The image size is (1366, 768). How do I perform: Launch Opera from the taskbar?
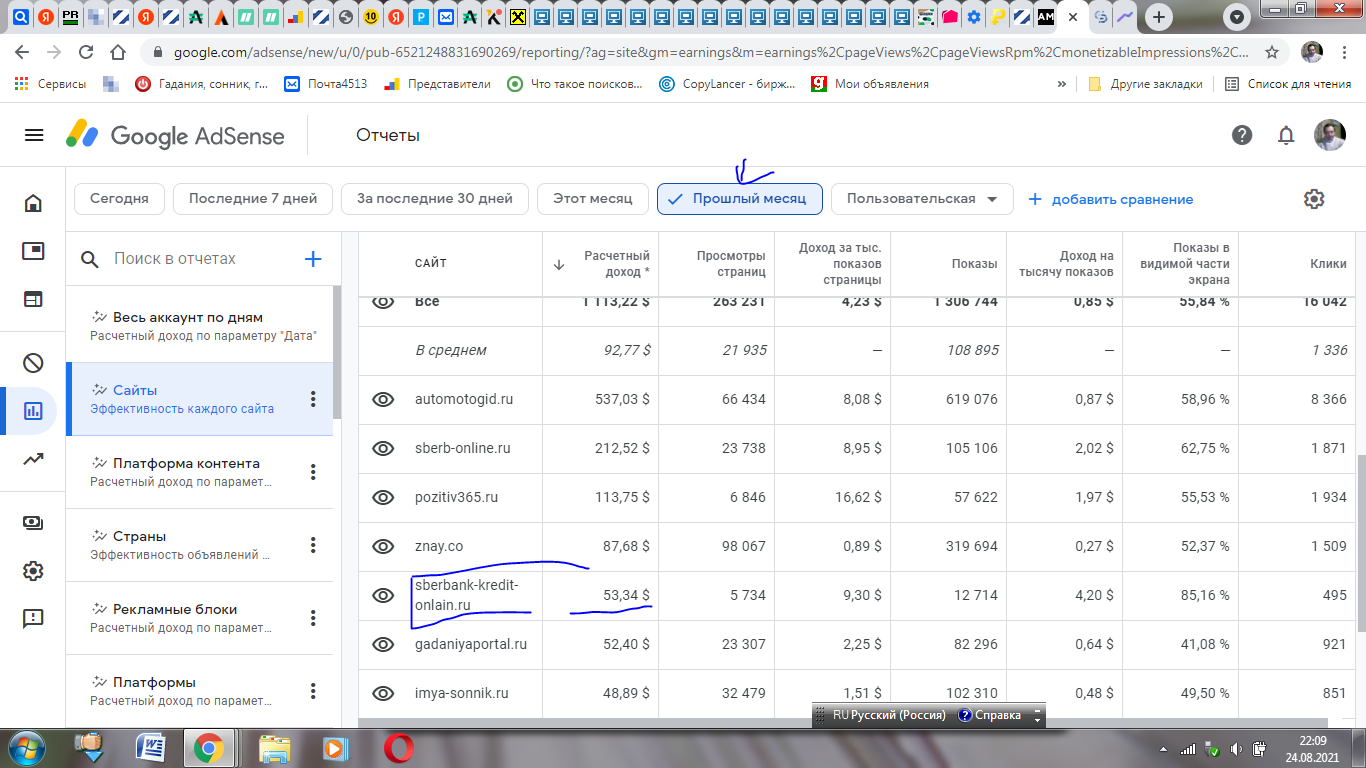click(x=399, y=747)
